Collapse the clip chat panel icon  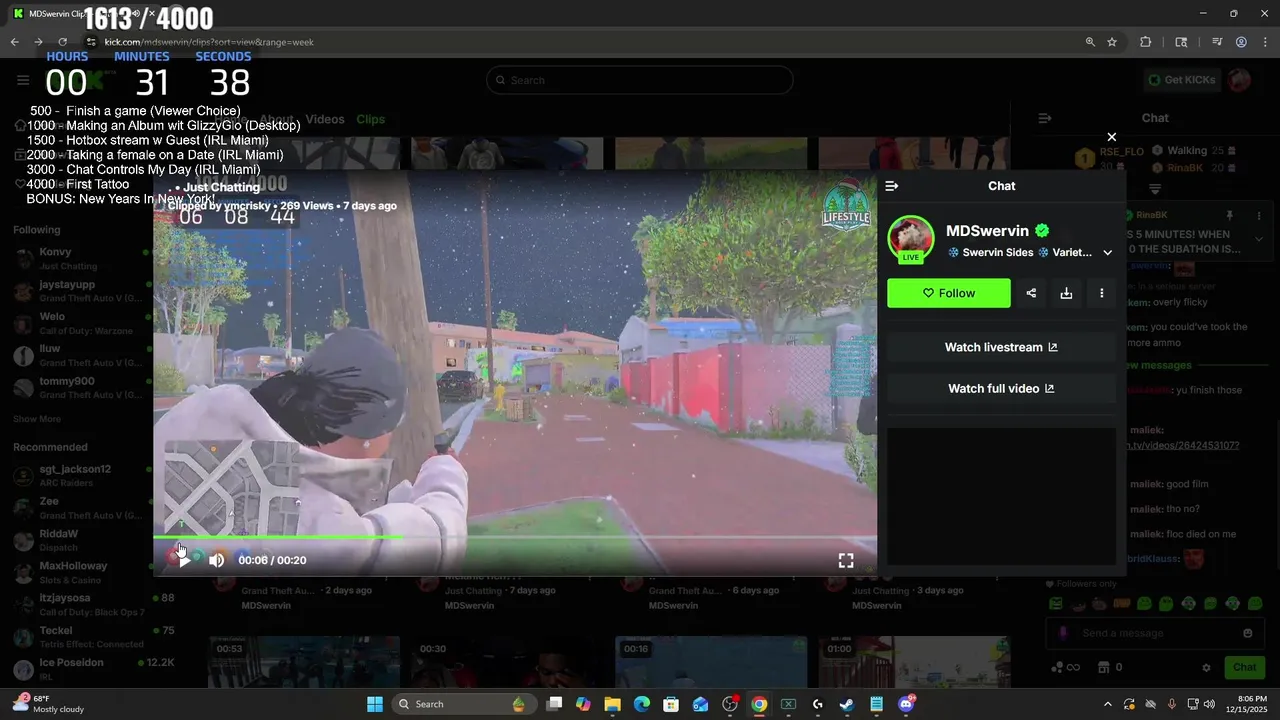(x=892, y=186)
